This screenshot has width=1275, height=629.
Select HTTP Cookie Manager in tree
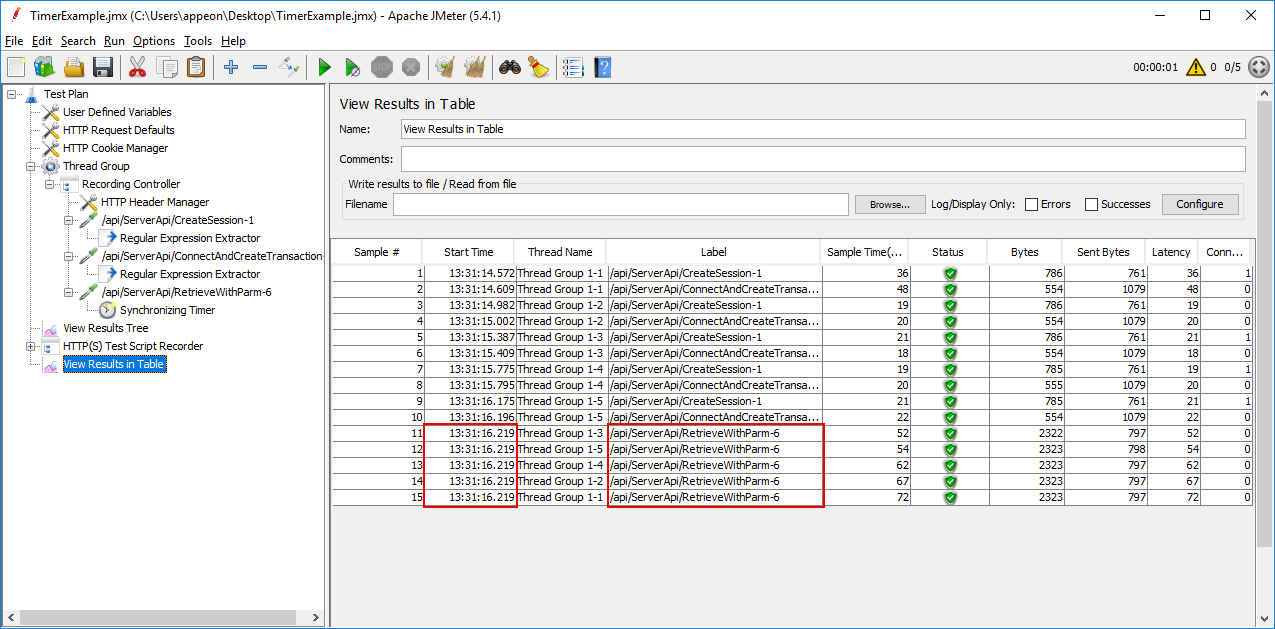click(115, 148)
